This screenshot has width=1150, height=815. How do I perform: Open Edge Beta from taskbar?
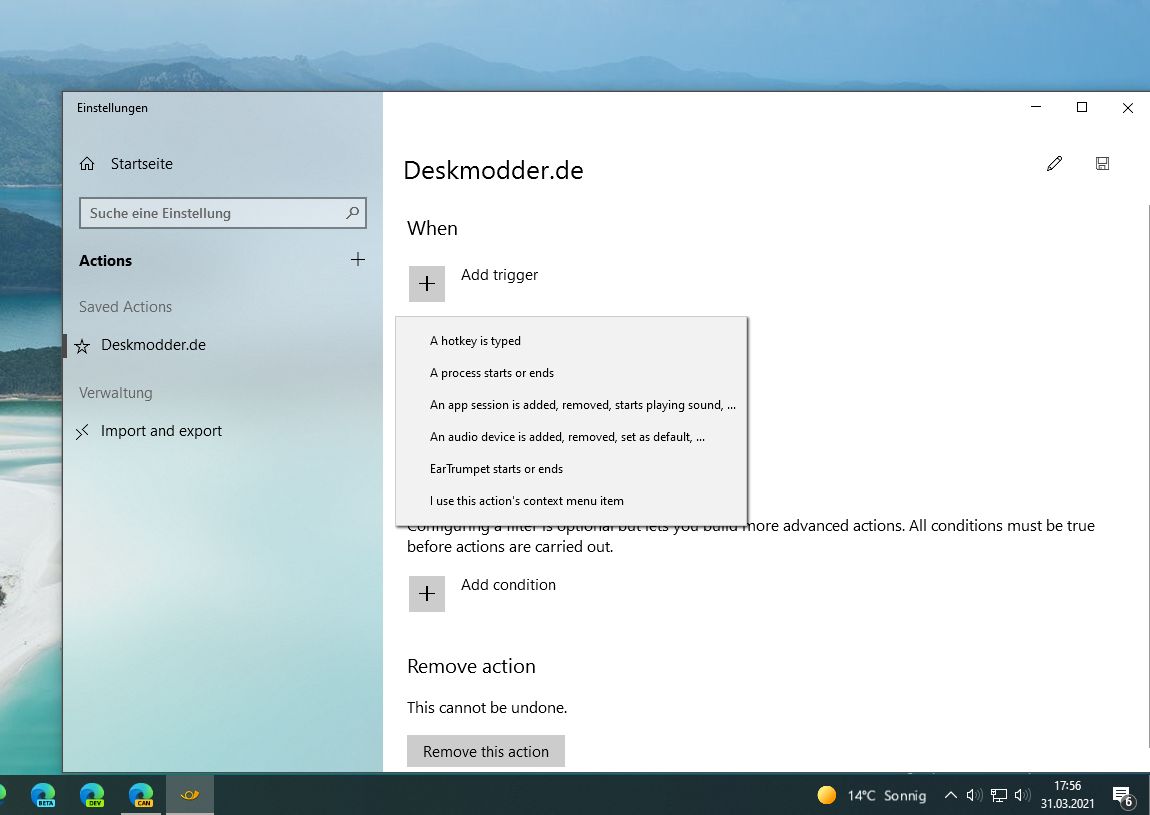click(x=43, y=794)
